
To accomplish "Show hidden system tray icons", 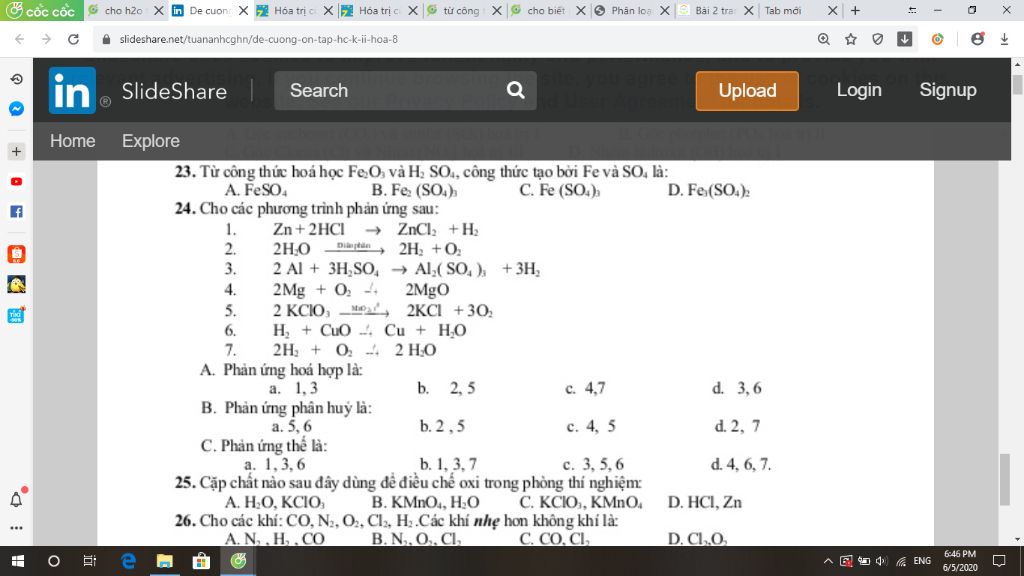I will pyautogui.click(x=827, y=561).
